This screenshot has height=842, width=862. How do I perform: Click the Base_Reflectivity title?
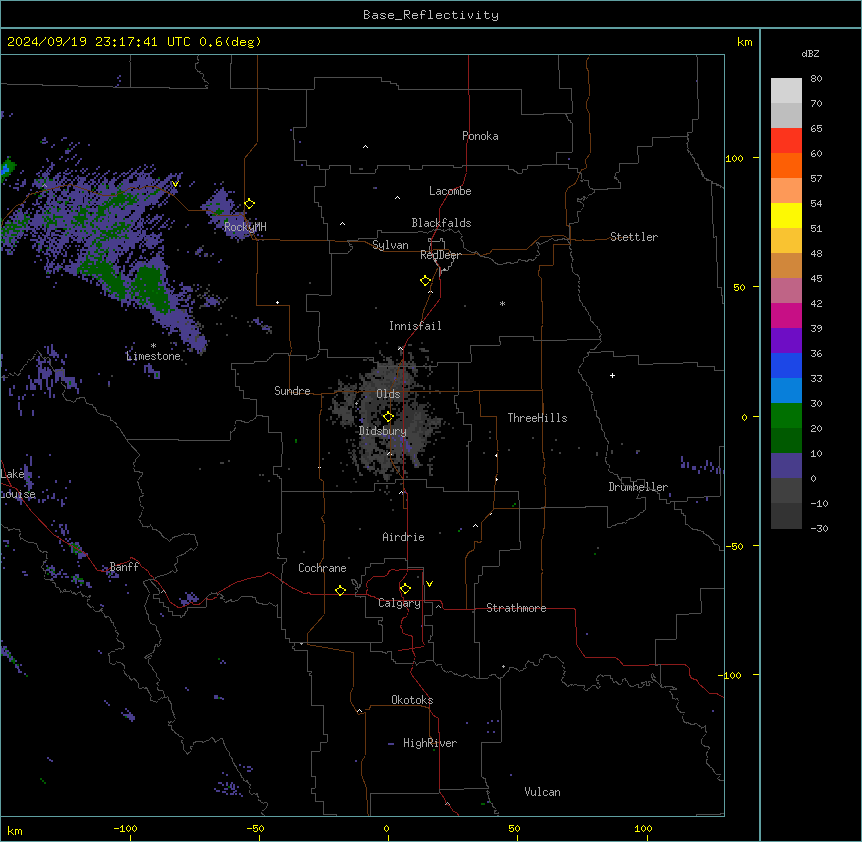pyautogui.click(x=431, y=15)
